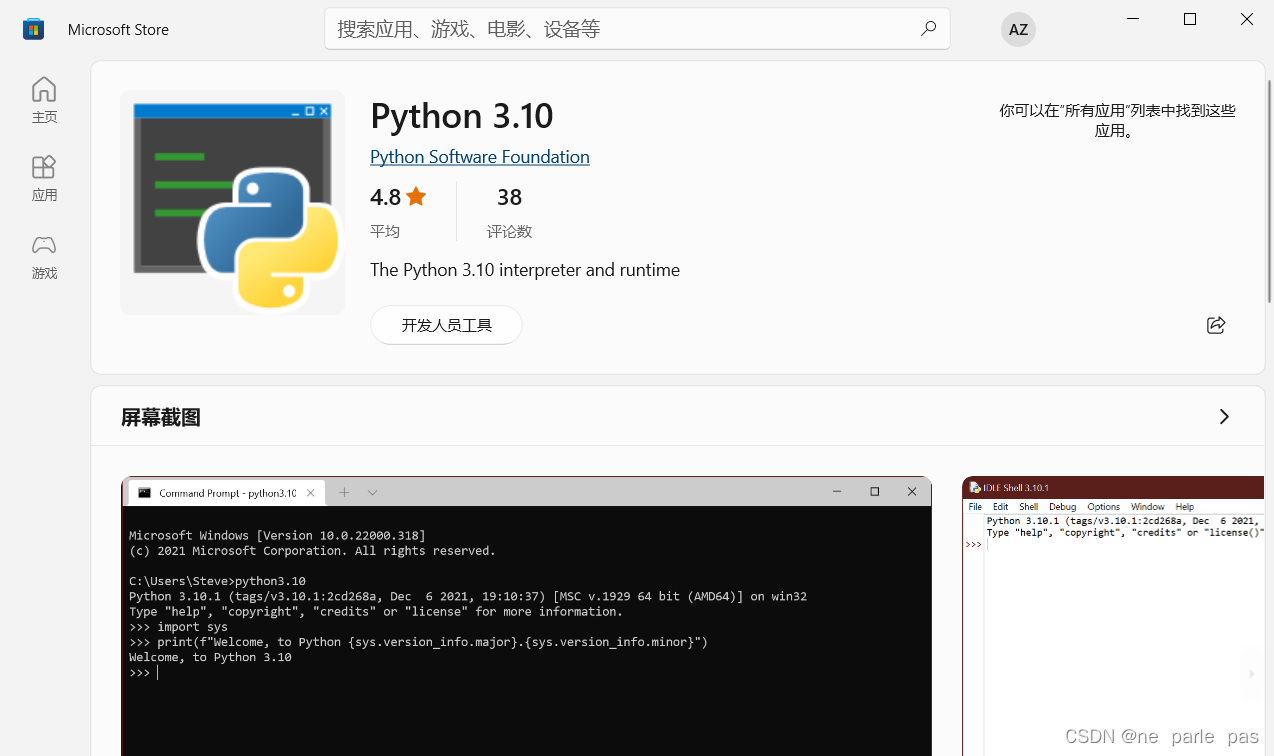Click the next-screenshot arrow on carousel
This screenshot has width=1274, height=756.
[1251, 674]
